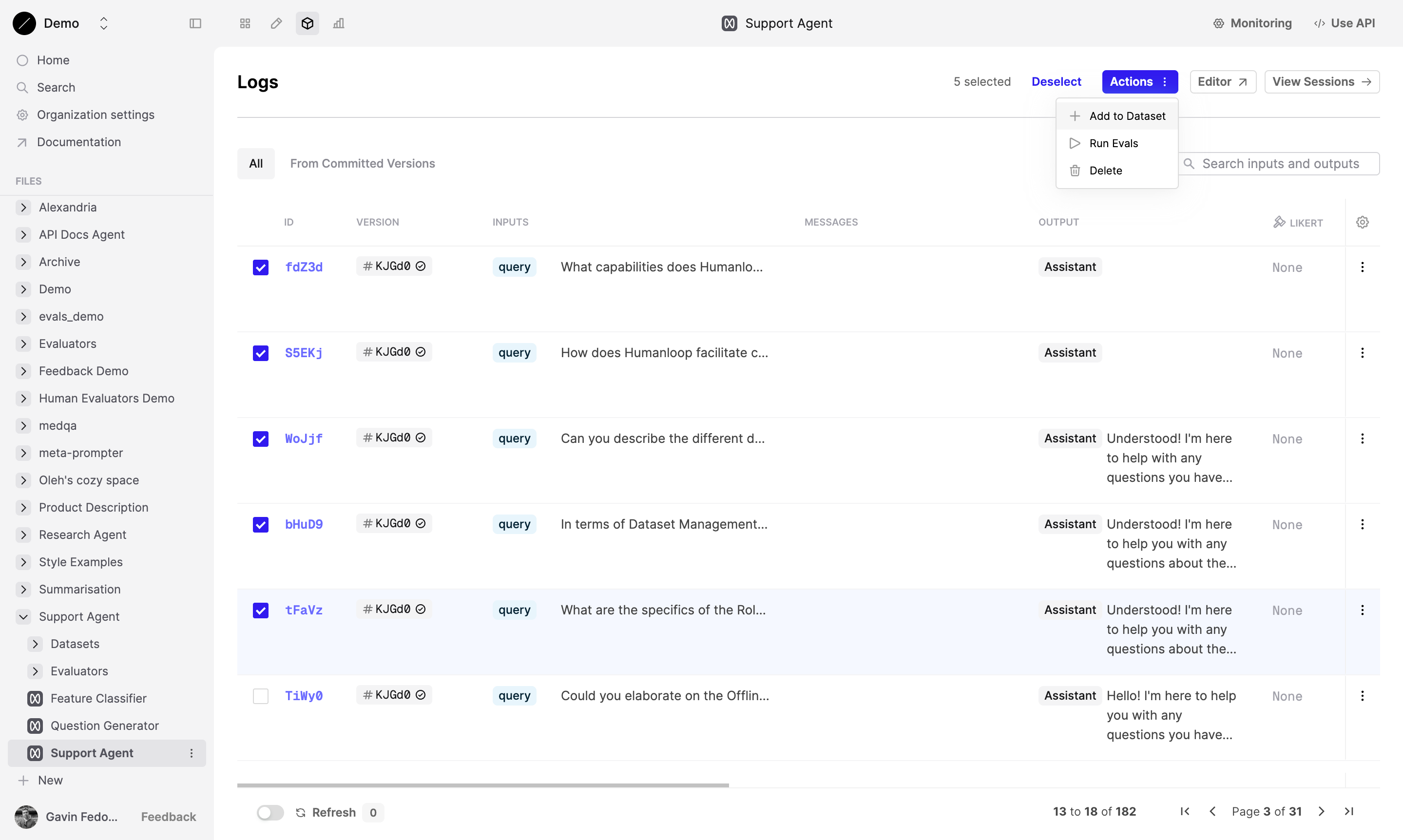Open View Sessions
This screenshot has height=840, width=1403.
point(1322,81)
